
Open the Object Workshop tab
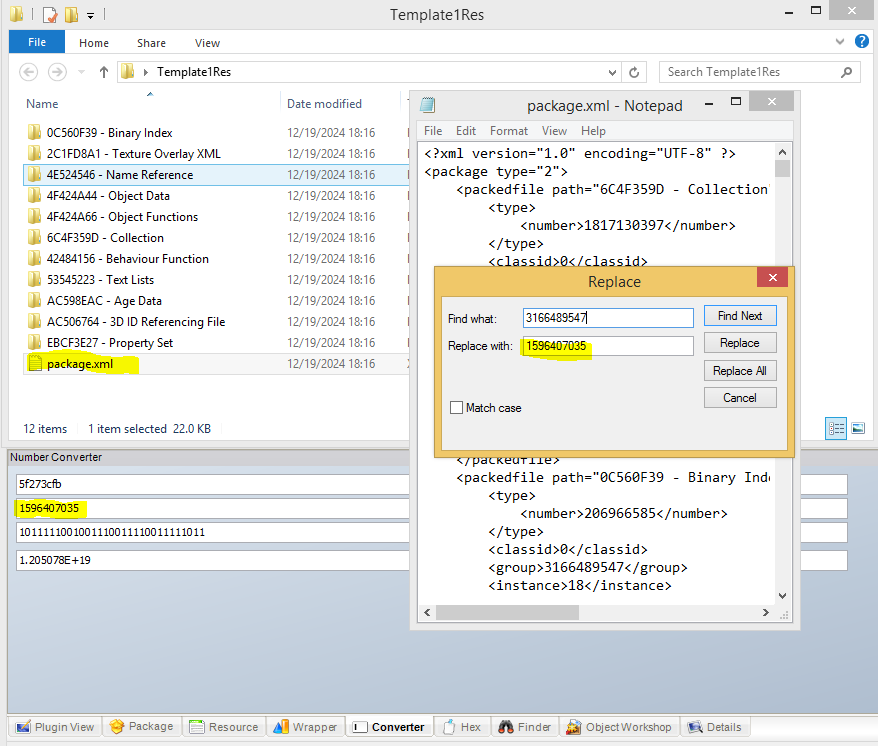(619, 727)
